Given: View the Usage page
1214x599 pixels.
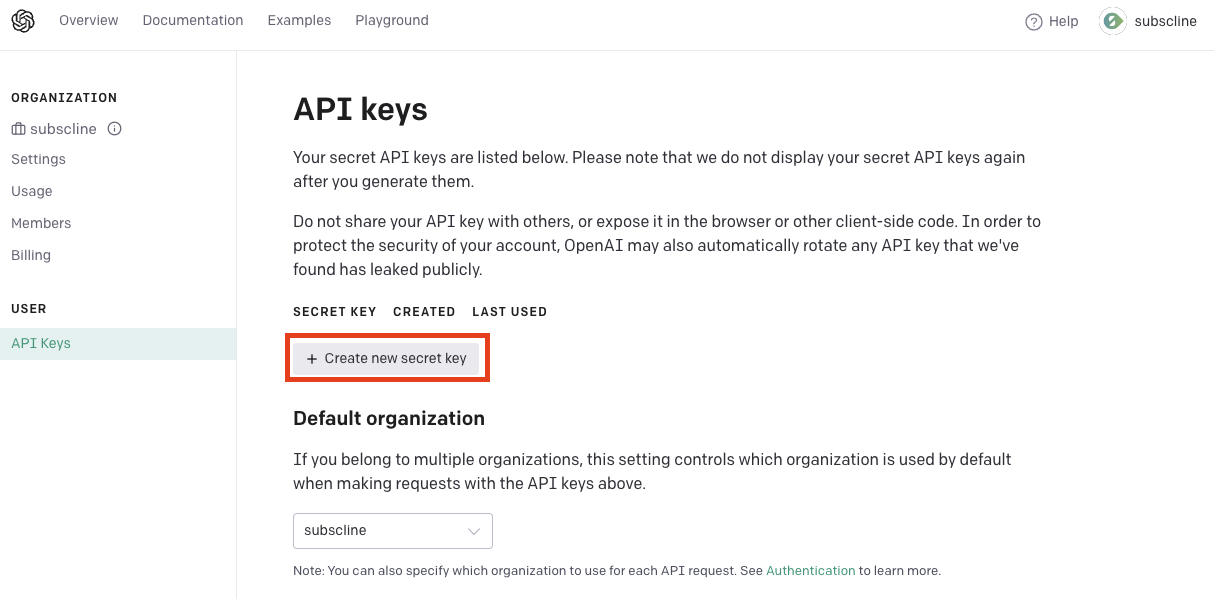Looking at the screenshot, I should [32, 192].
